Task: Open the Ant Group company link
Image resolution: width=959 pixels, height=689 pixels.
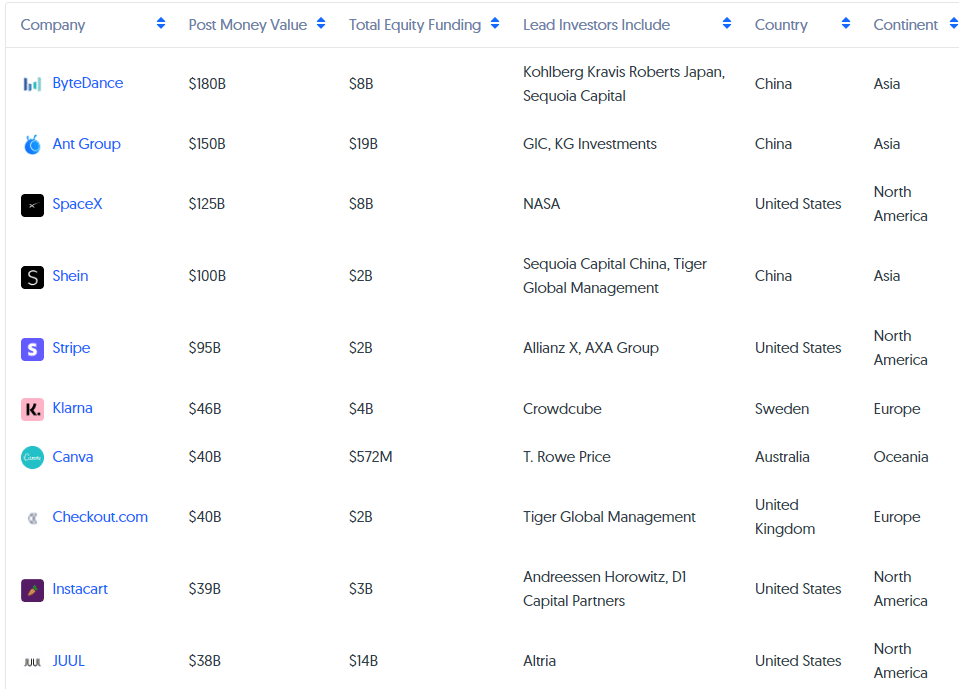Action: [86, 144]
